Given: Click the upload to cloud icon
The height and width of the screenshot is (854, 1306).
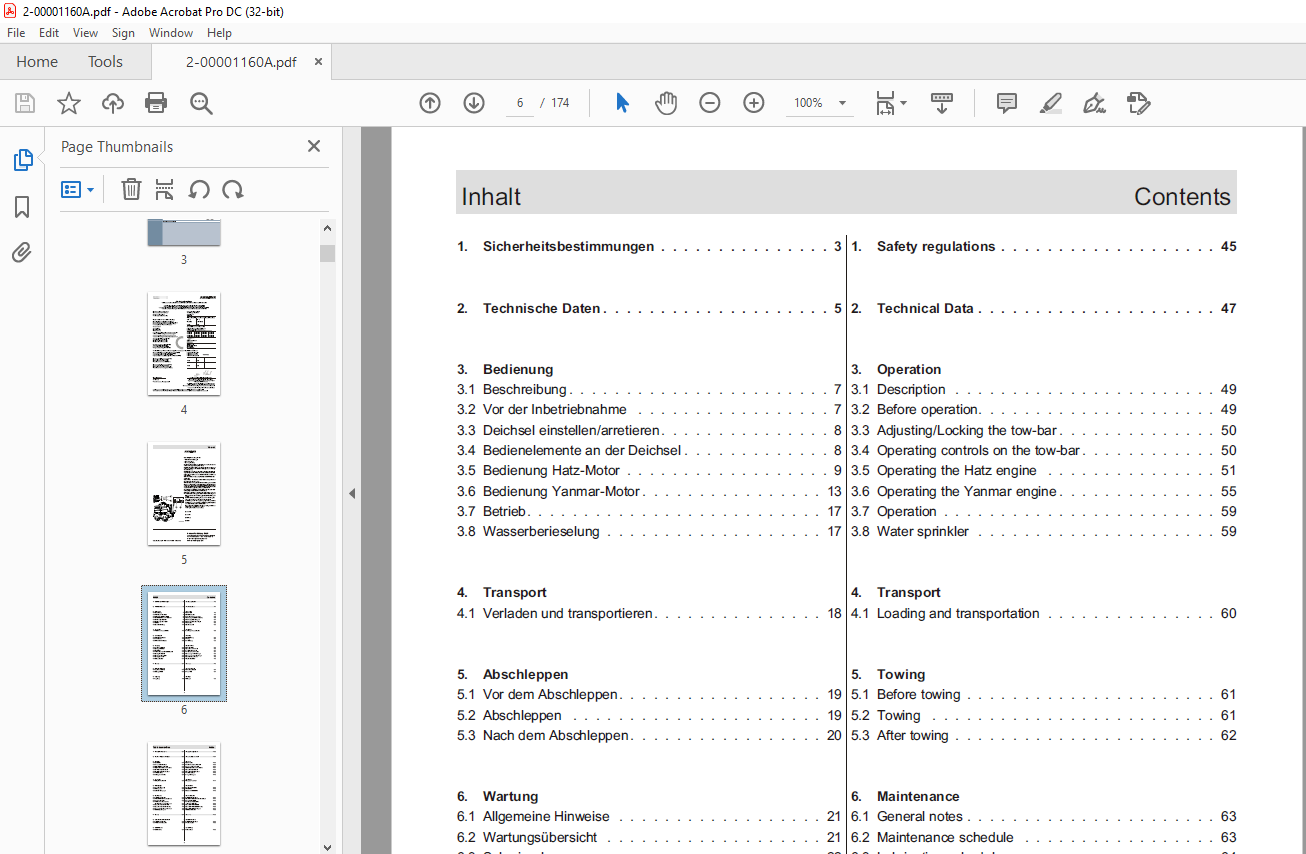Looking at the screenshot, I should (113, 103).
